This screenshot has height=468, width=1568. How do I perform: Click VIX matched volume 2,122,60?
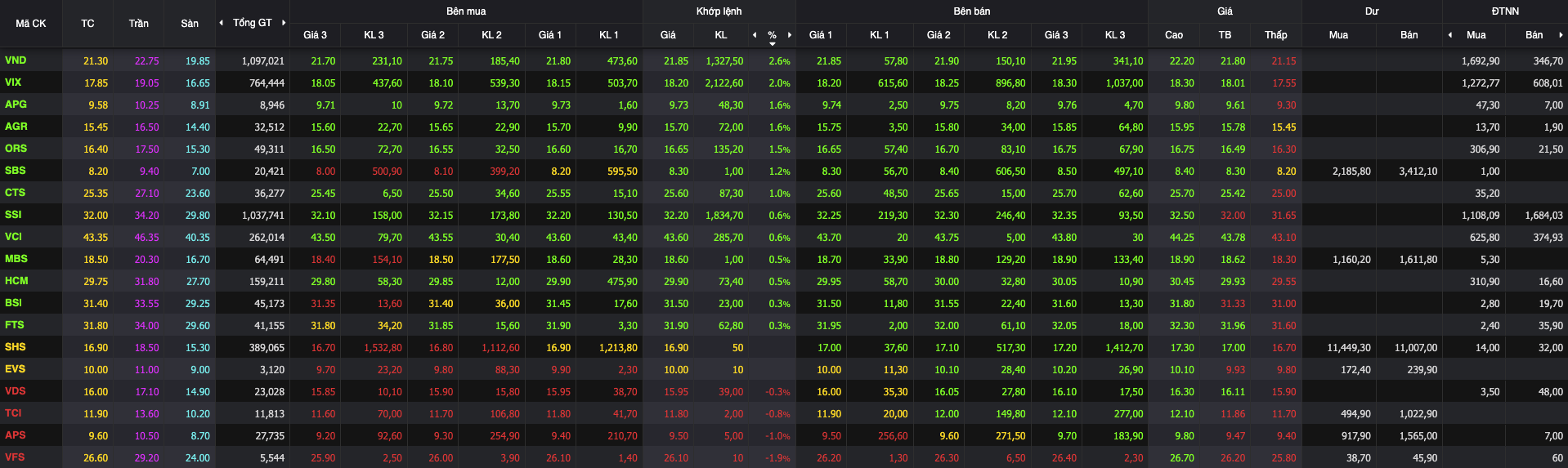tap(724, 83)
